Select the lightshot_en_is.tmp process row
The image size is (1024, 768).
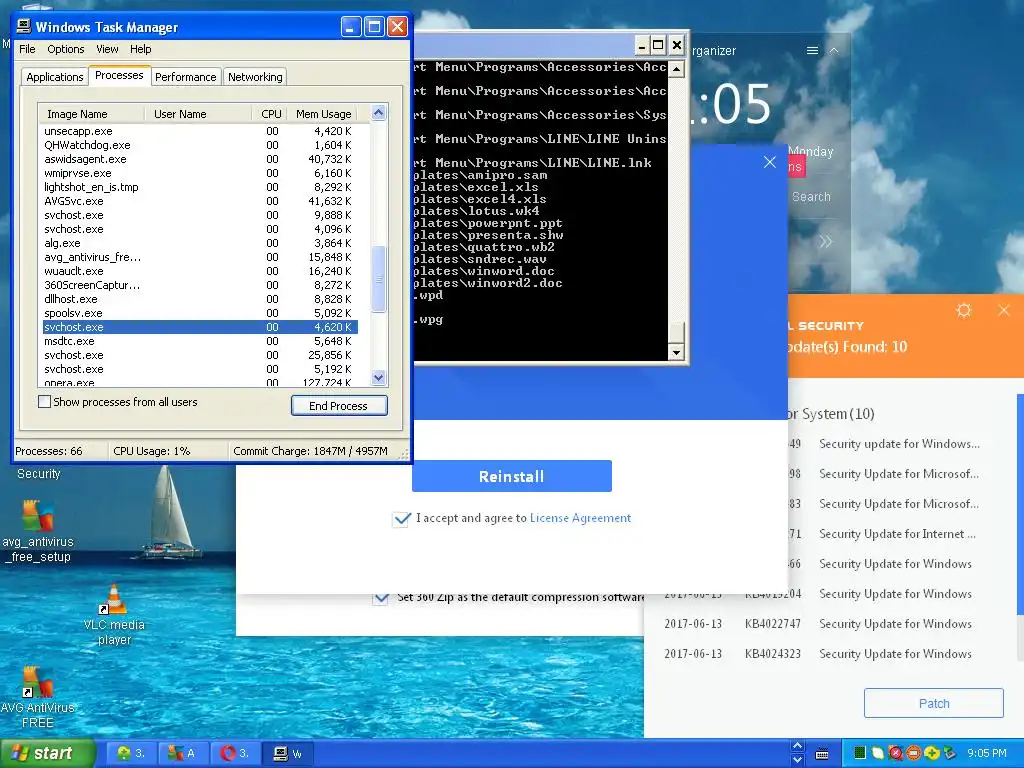pyautogui.click(x=200, y=187)
